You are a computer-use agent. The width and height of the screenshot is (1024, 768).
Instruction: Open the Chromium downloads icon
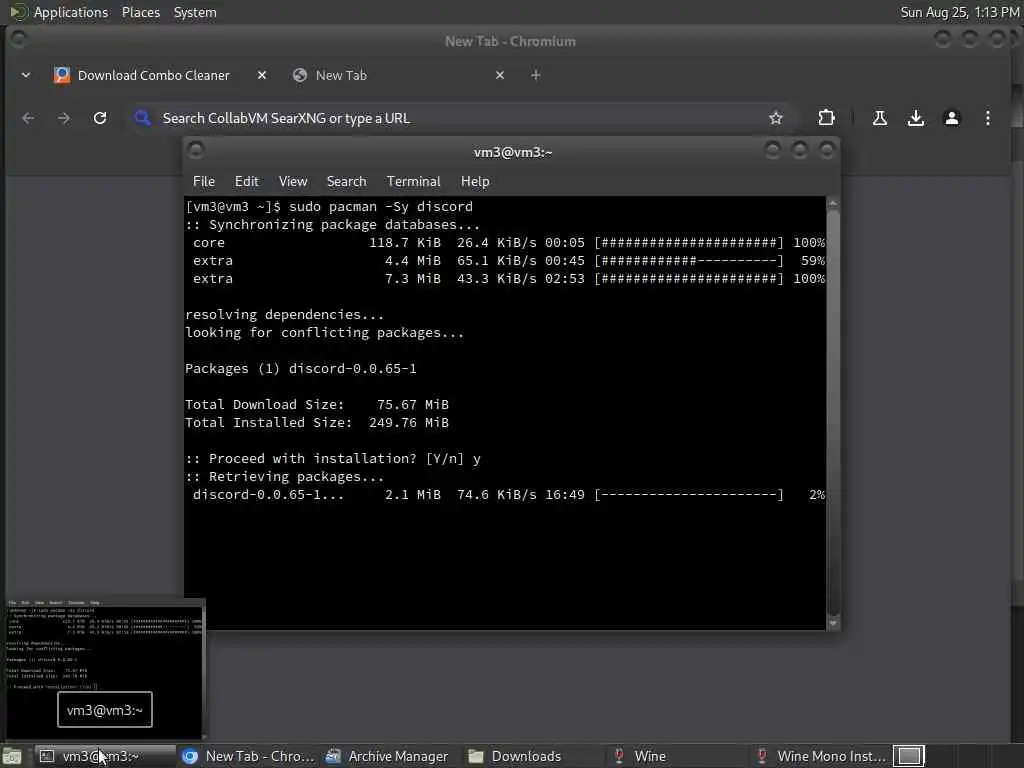[916, 118]
